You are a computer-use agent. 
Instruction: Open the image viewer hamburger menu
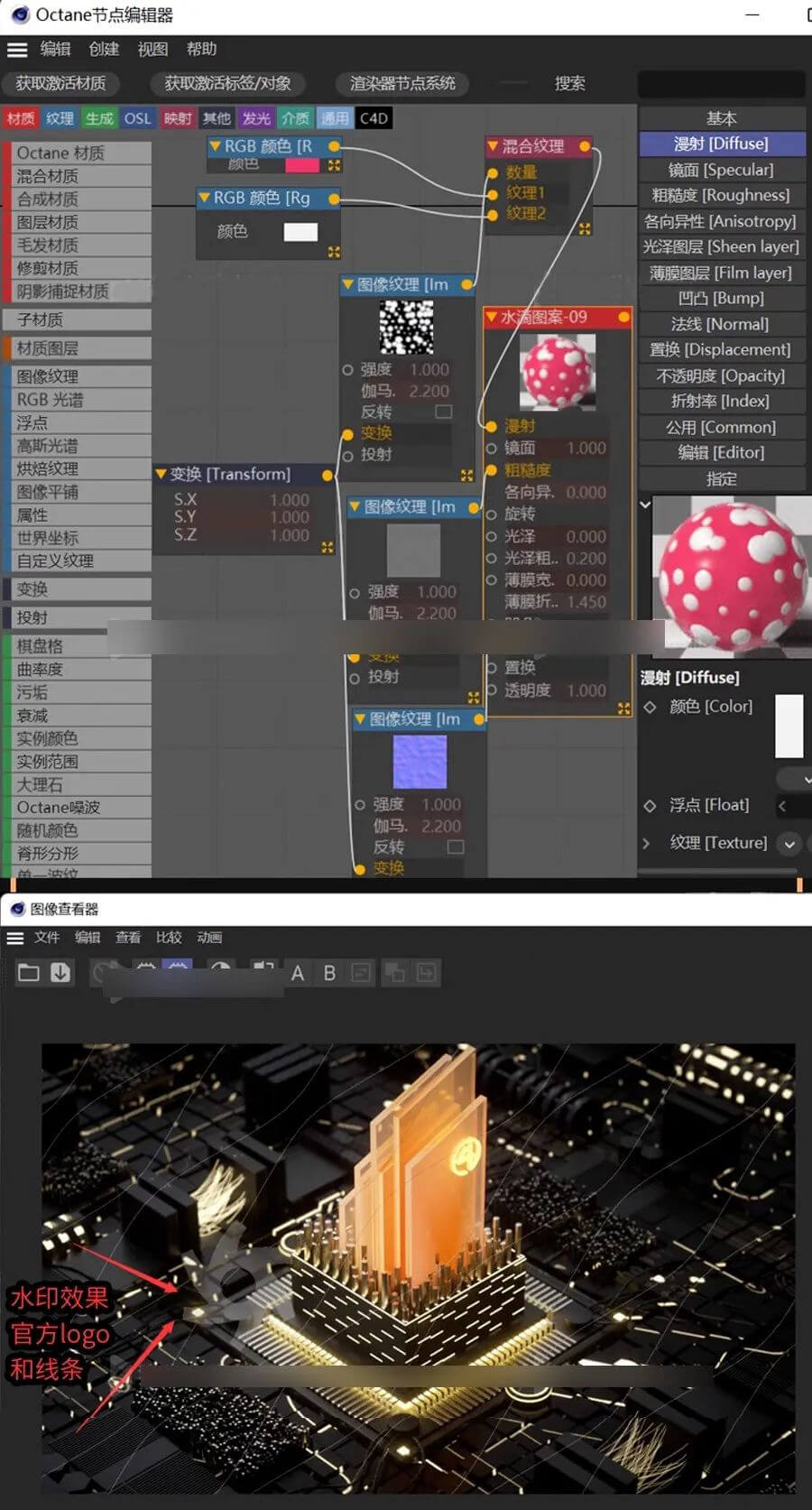15,938
